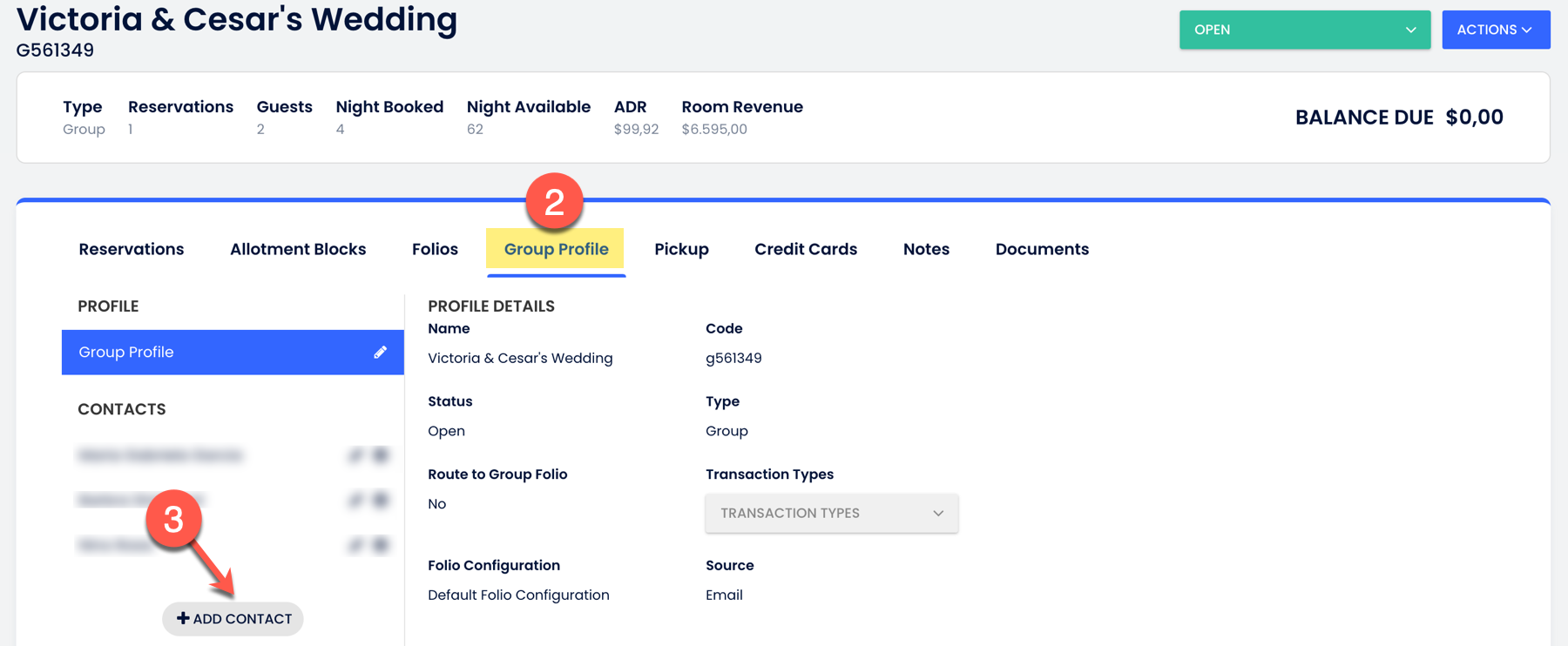
Task: Edit the second contact with pencil icon
Action: (x=355, y=500)
